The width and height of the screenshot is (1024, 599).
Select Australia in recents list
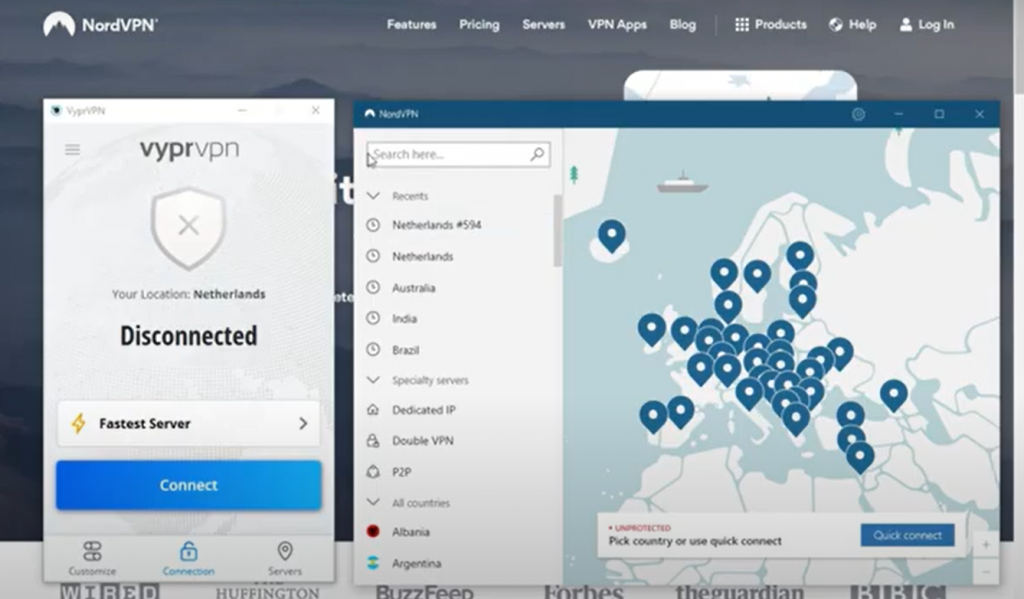tap(413, 287)
